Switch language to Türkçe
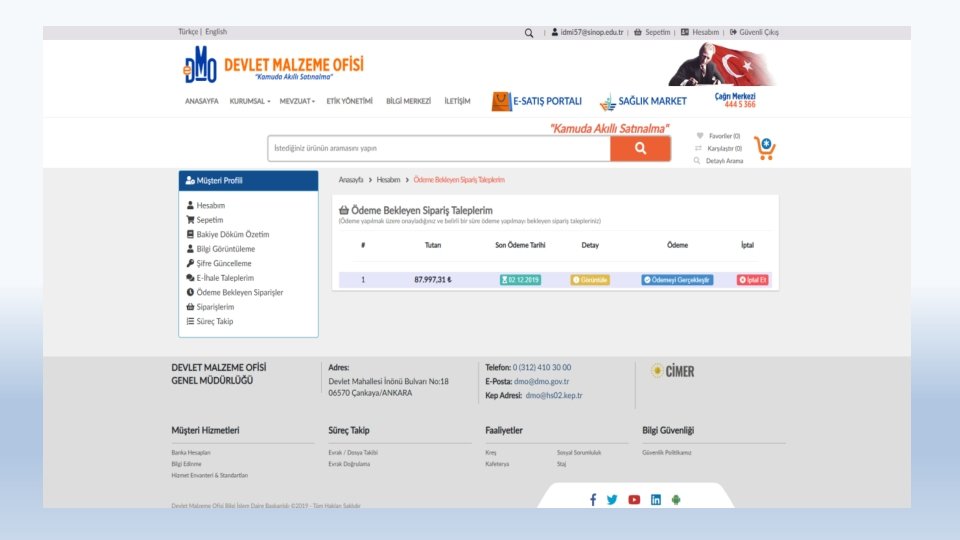The height and width of the screenshot is (540, 960). tap(188, 32)
